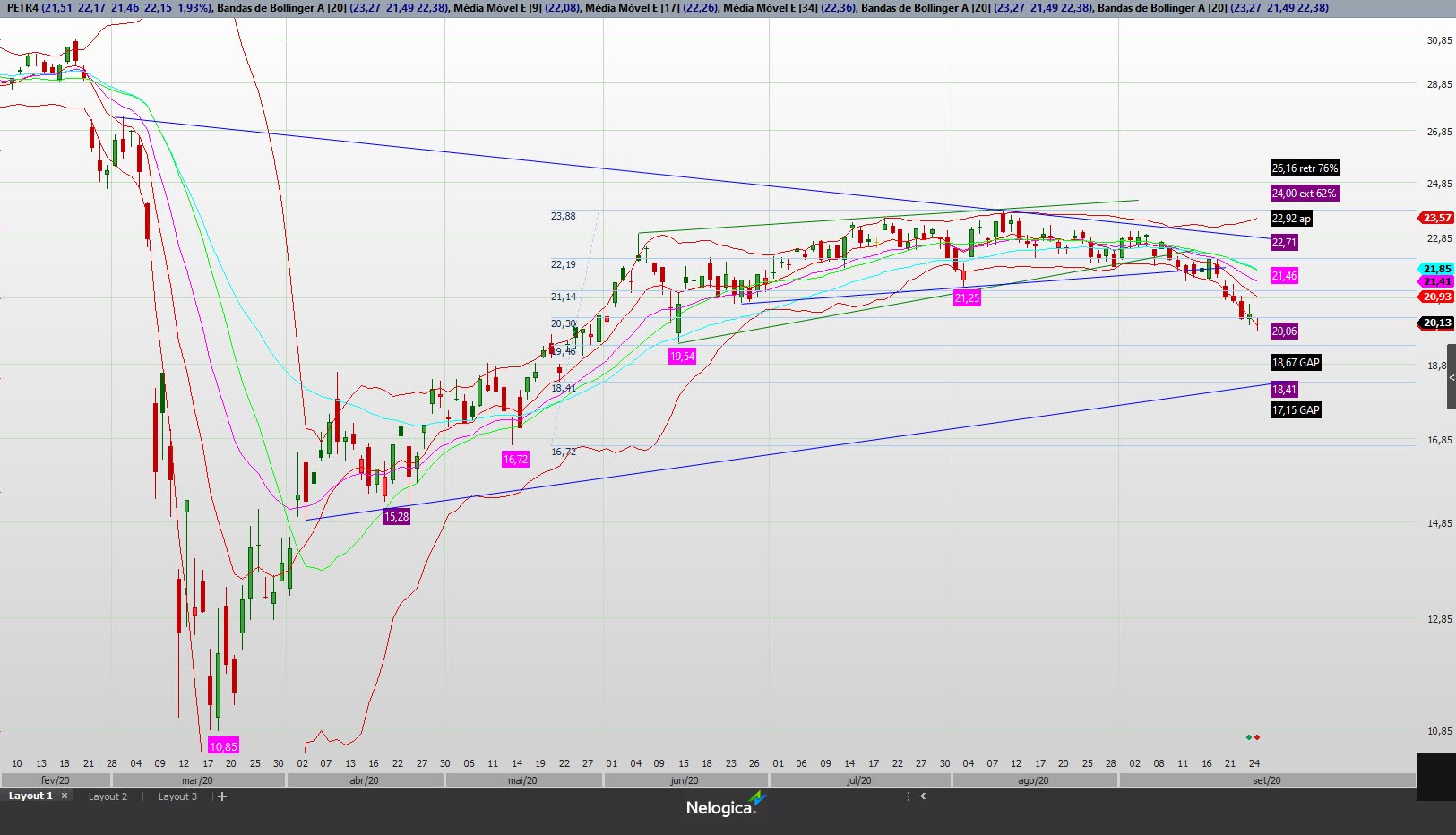The image size is (1456, 835).
Task: Select the 18,67 GAP annotation
Action: click(1296, 363)
